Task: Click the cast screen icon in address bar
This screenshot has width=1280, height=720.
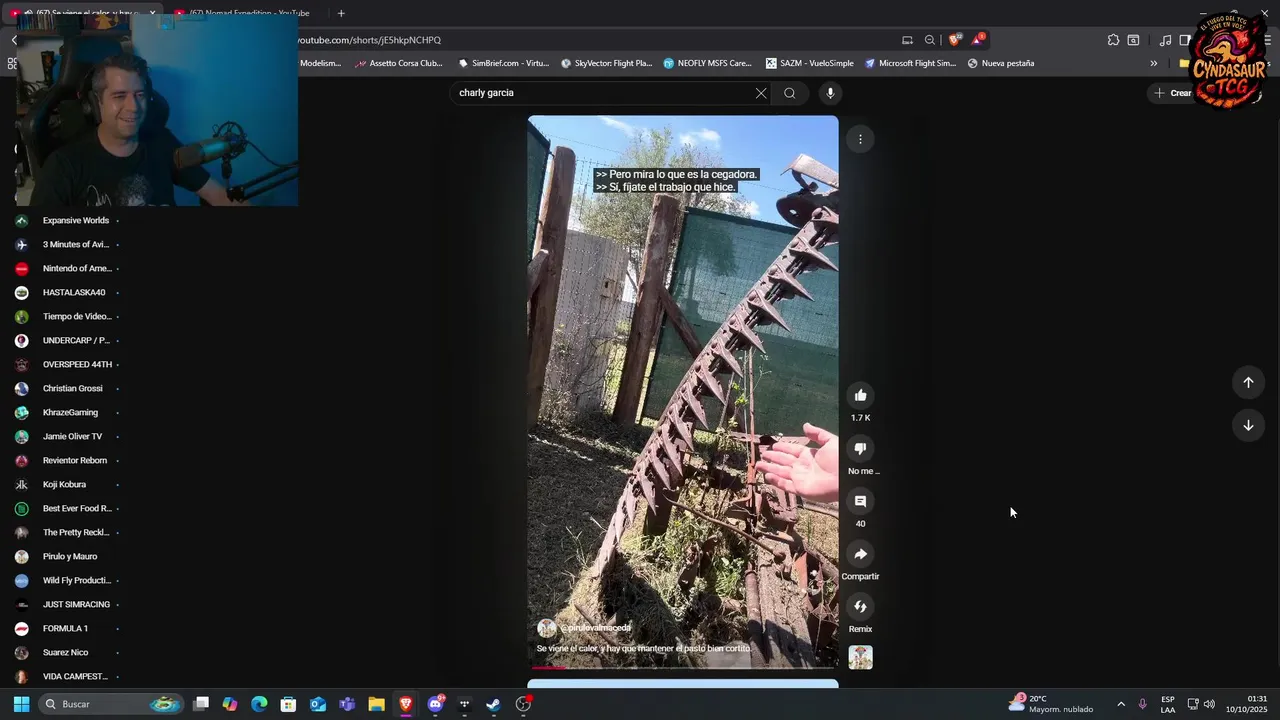Action: [x=907, y=40]
